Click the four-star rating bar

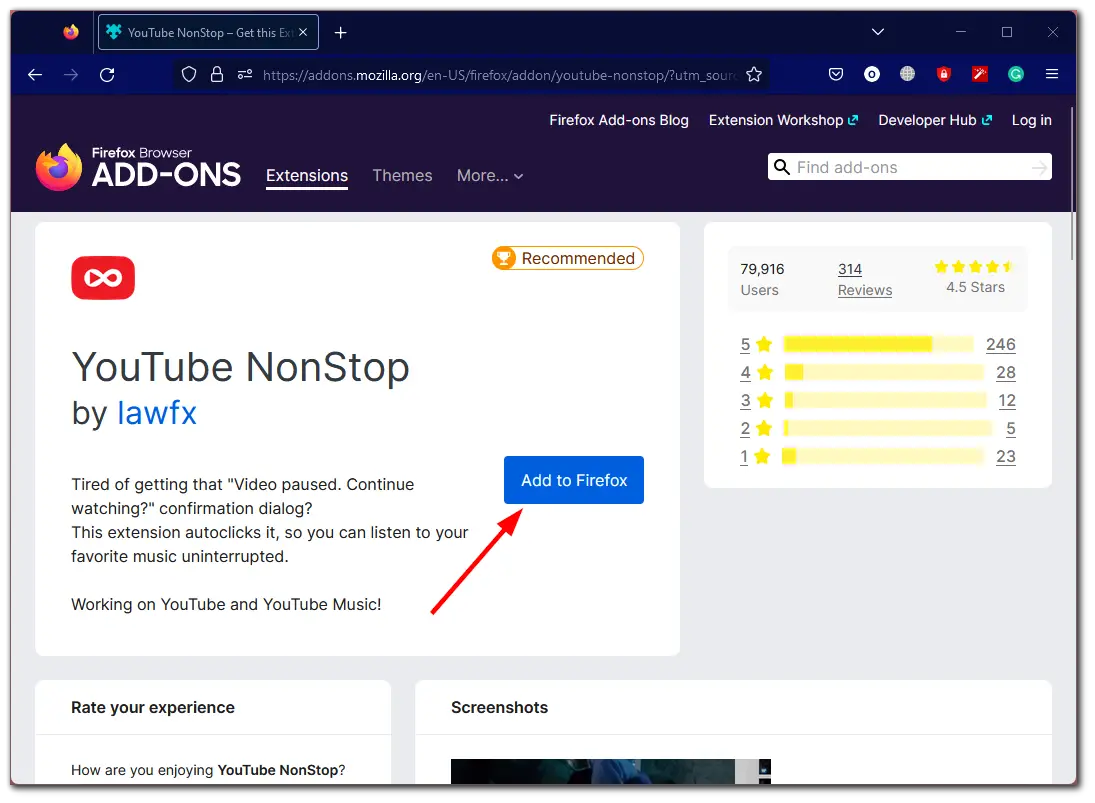(x=883, y=372)
